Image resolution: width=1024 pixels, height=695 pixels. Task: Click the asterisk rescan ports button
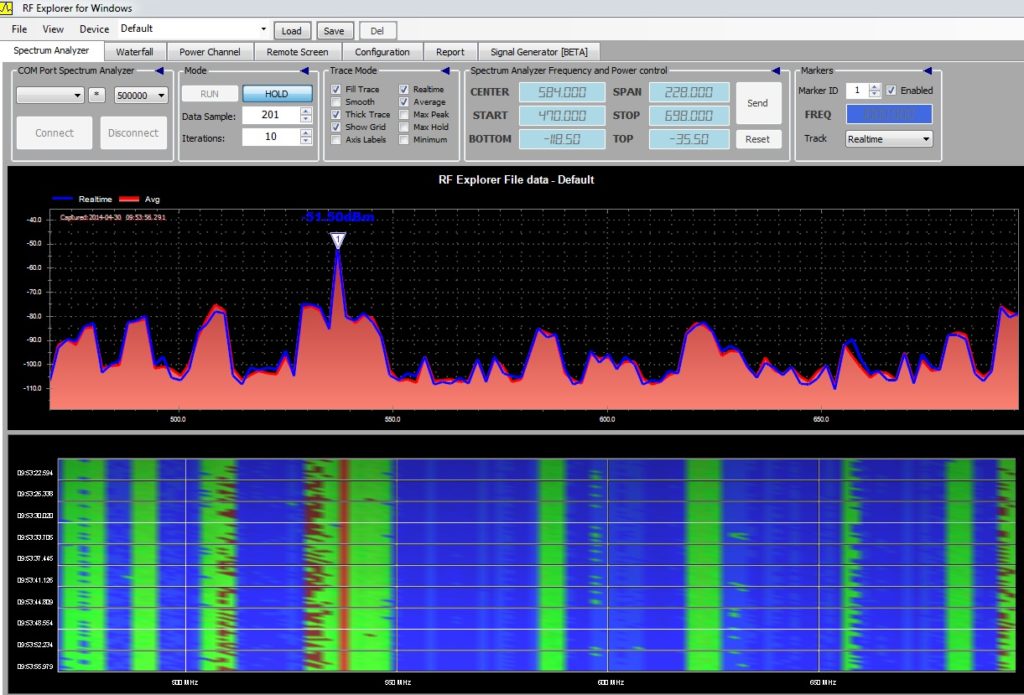pos(97,95)
